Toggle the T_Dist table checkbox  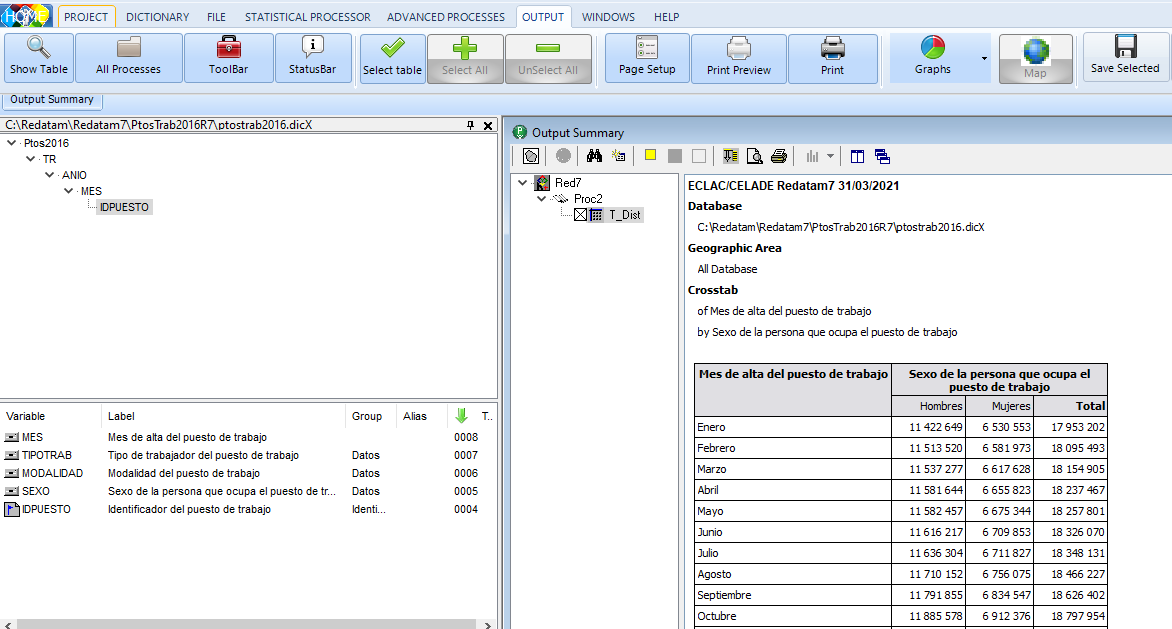click(580, 215)
